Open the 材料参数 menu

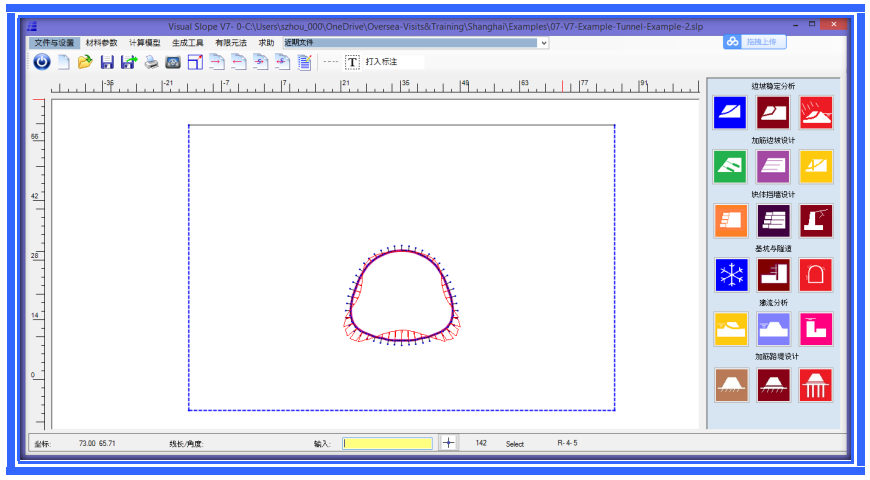click(x=101, y=43)
